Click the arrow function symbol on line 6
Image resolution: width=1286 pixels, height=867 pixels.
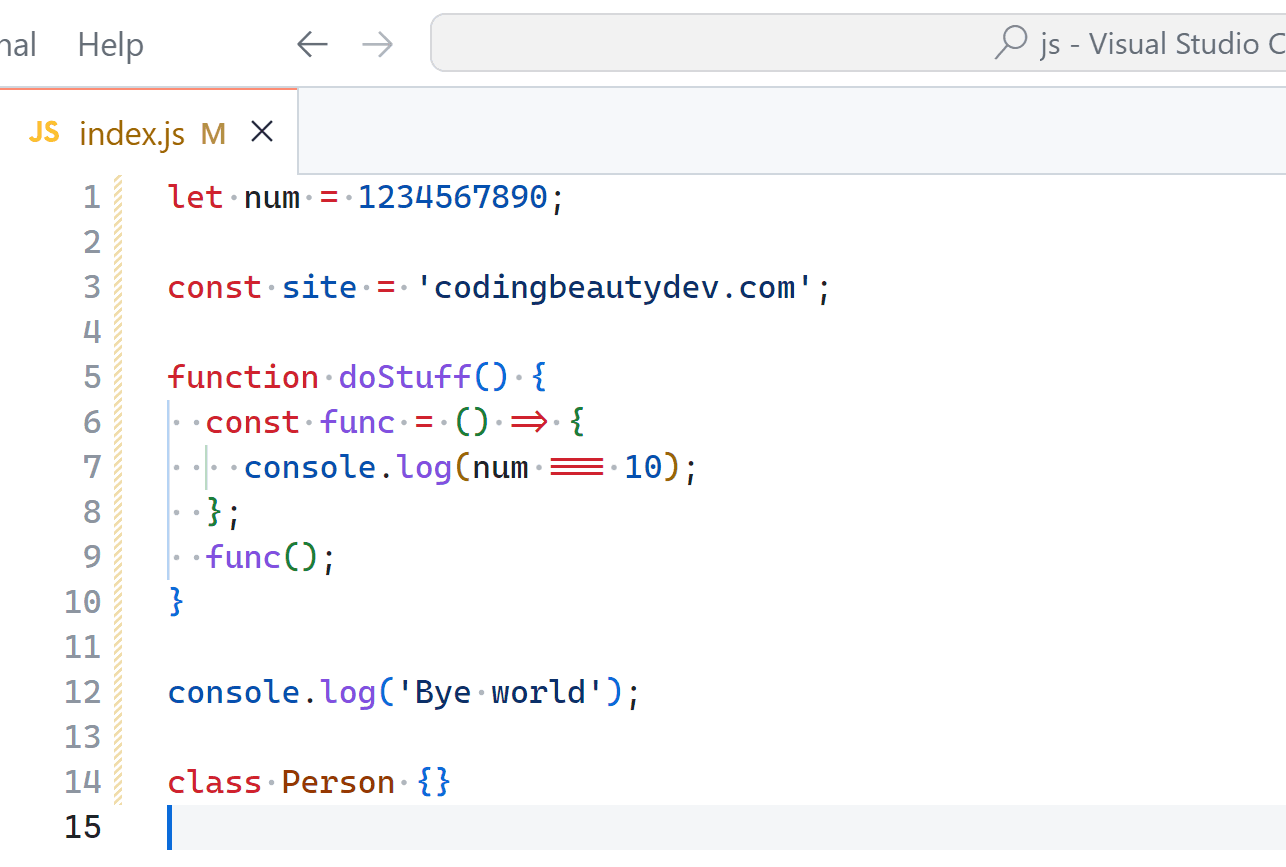coord(530,423)
